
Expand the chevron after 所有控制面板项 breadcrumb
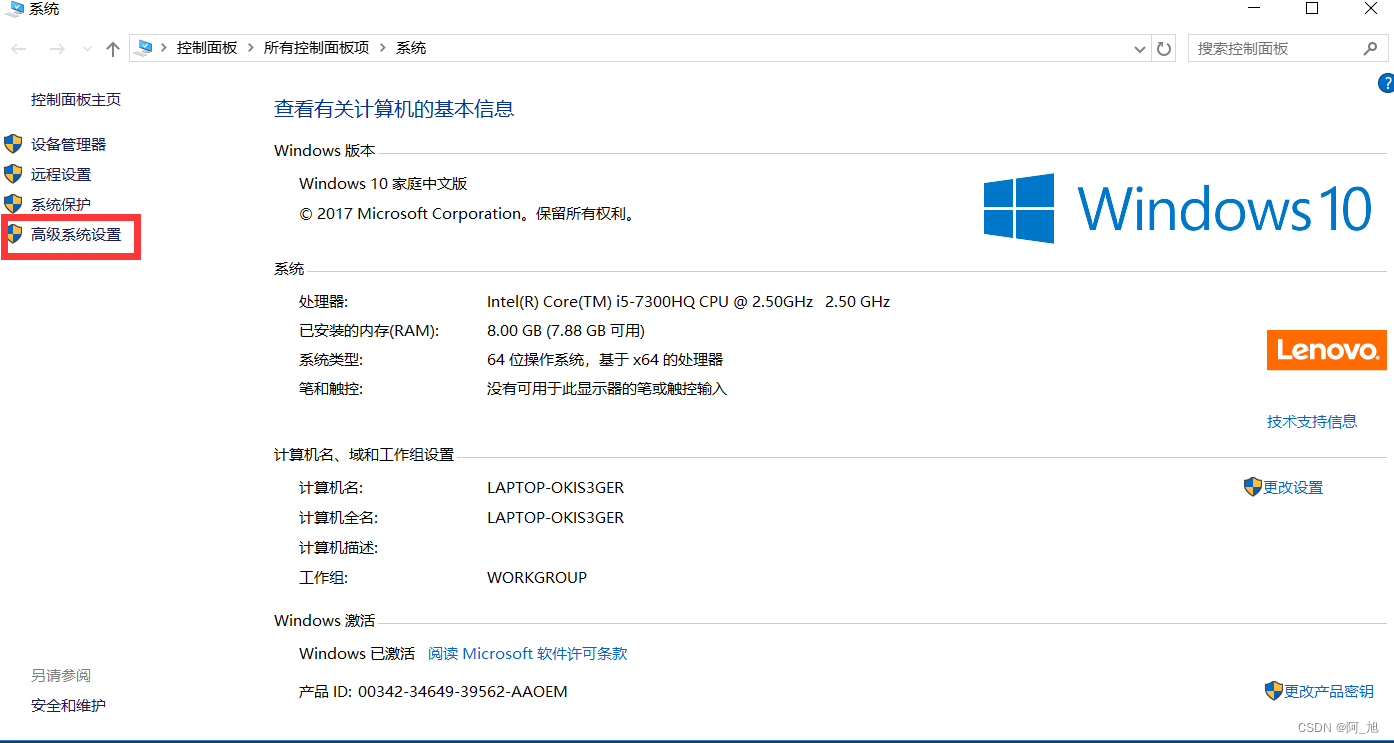[x=383, y=48]
